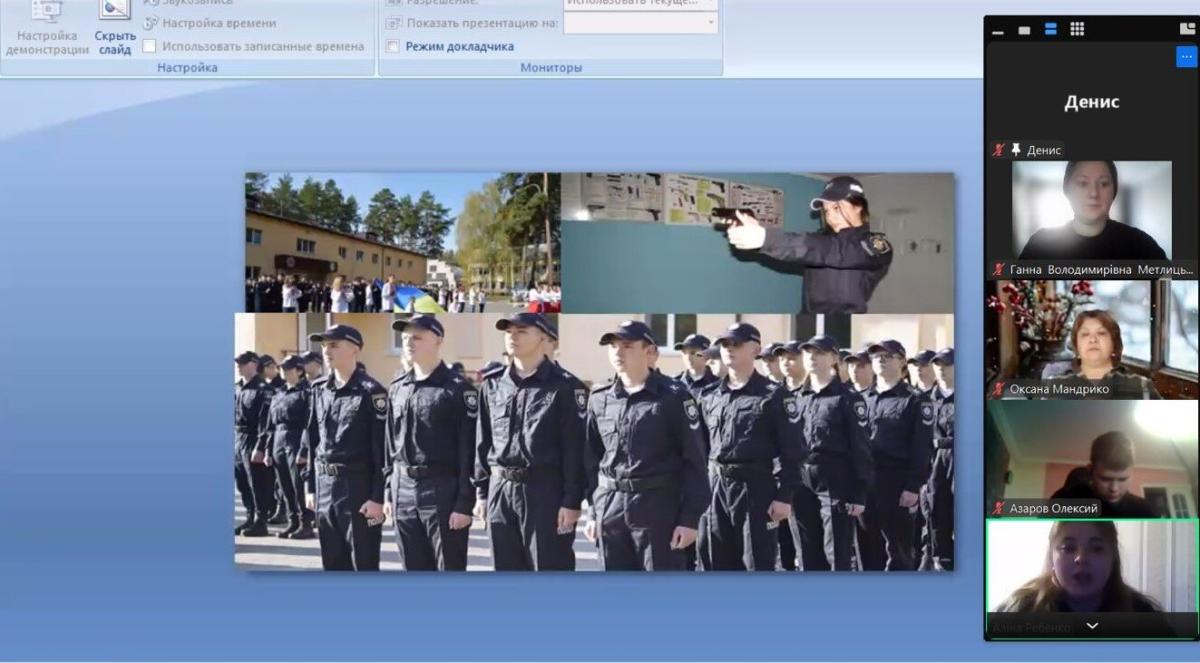Select the active speaker's green-bordered video tile

tap(1091, 578)
